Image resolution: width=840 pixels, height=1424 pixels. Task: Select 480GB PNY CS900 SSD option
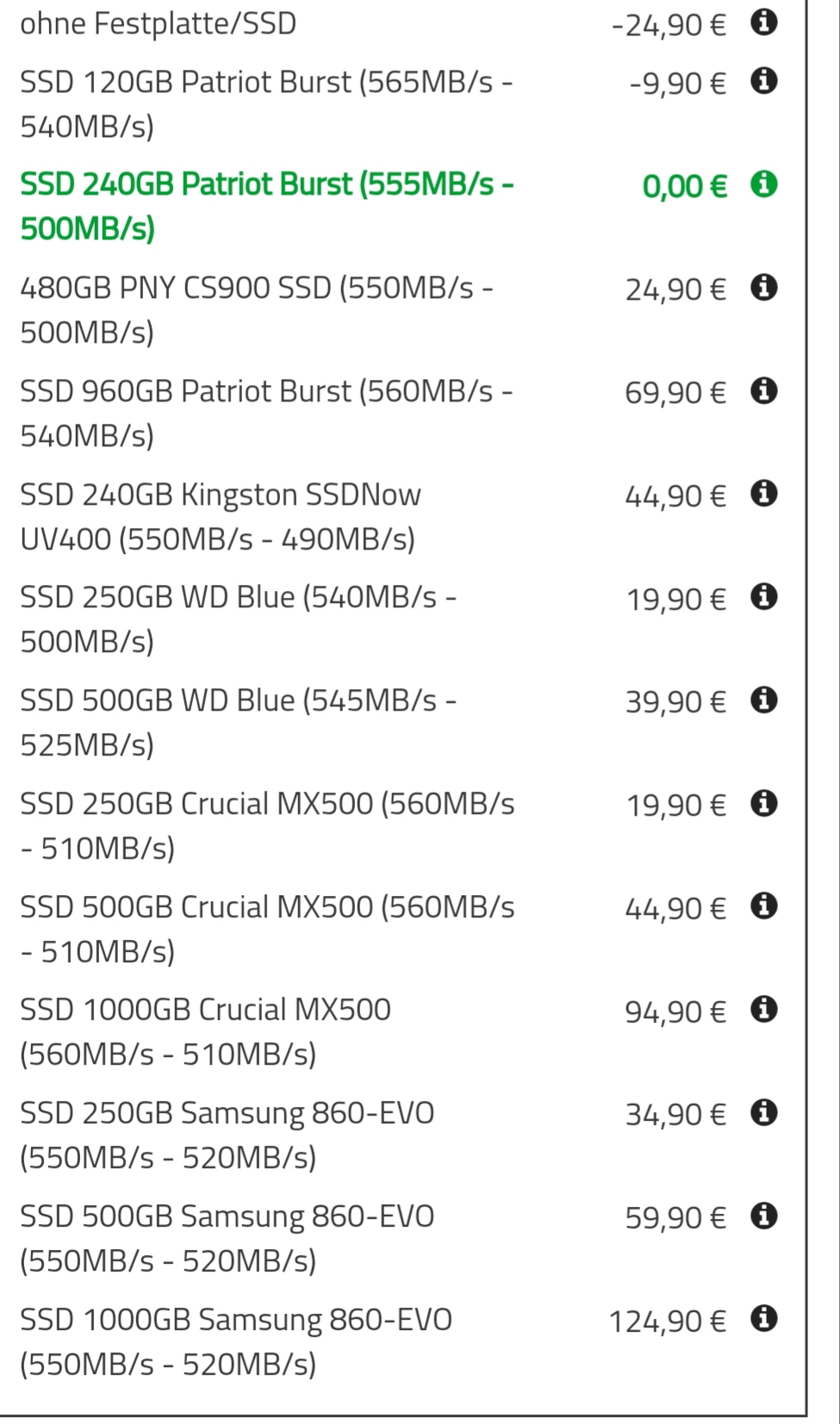click(256, 309)
